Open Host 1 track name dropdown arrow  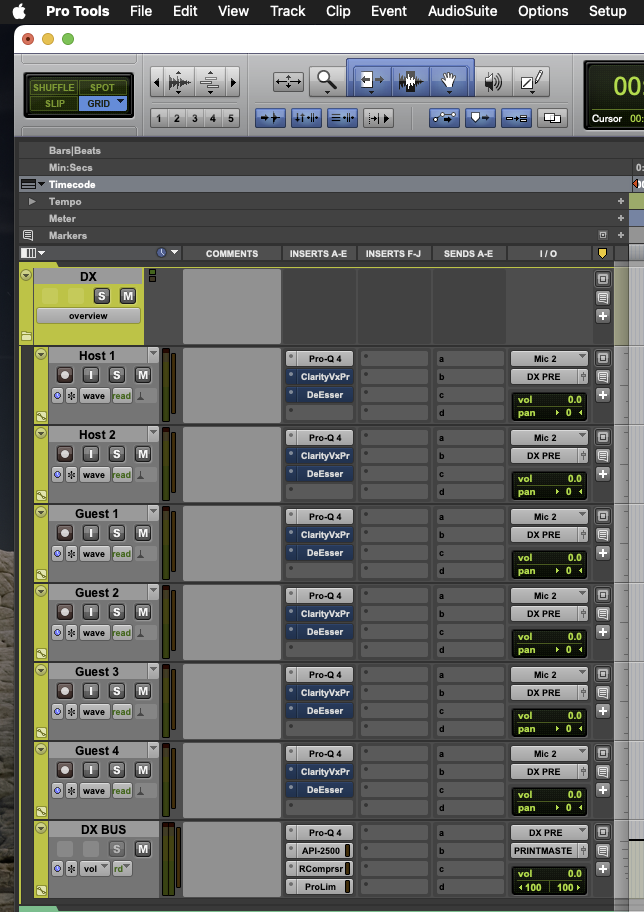click(153, 354)
